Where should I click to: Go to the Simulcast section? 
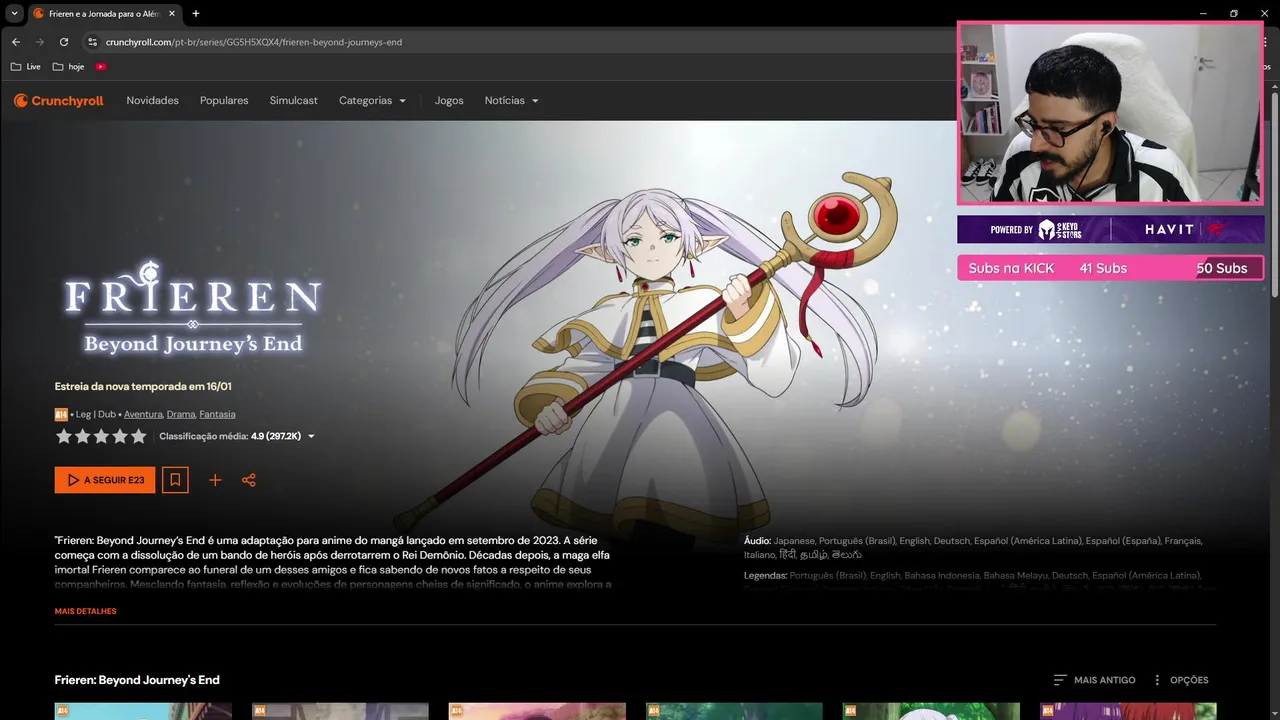click(293, 101)
